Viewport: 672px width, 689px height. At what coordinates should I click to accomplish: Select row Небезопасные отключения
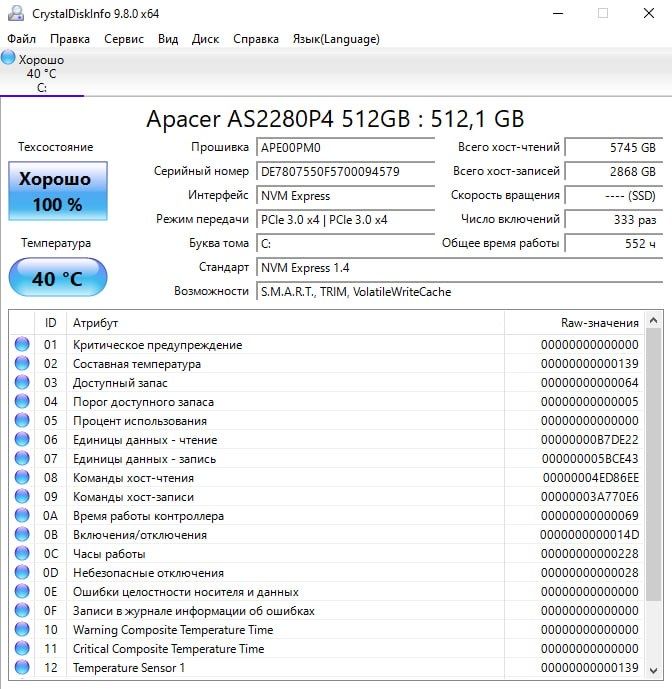point(326,573)
